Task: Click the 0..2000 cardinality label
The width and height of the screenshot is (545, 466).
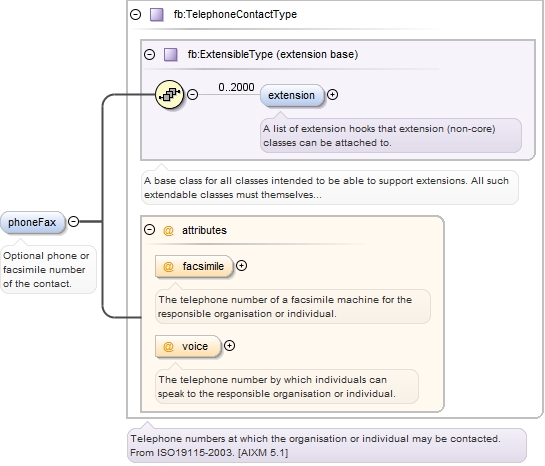Action: click(236, 87)
